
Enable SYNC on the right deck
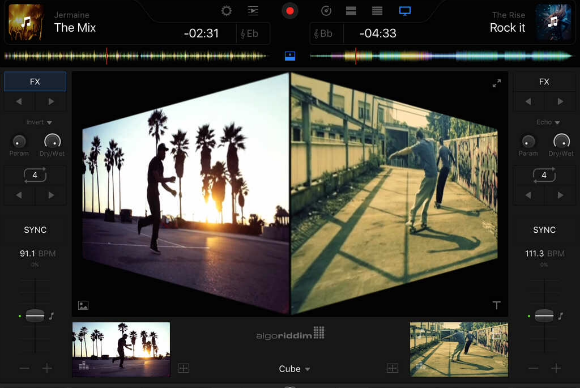pos(544,230)
